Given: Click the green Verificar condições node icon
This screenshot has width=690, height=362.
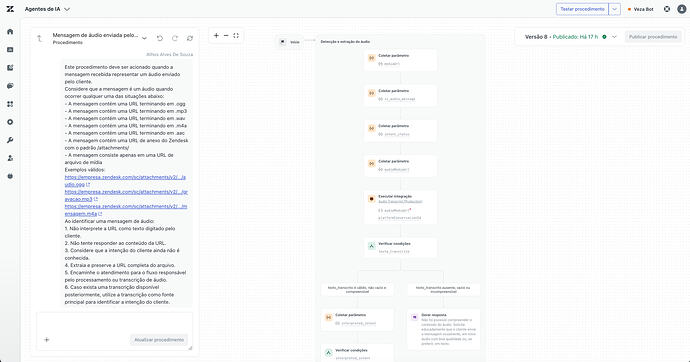Looking at the screenshot, I should [x=371, y=246].
